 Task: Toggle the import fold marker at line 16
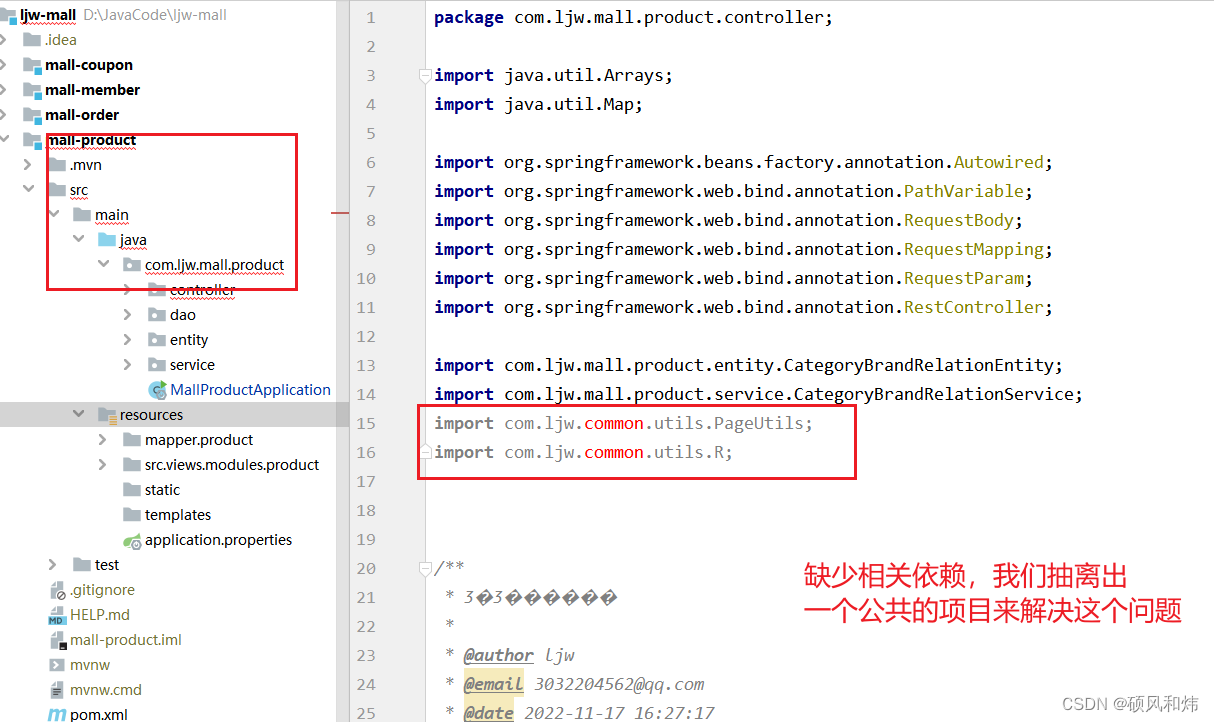[x=425, y=452]
